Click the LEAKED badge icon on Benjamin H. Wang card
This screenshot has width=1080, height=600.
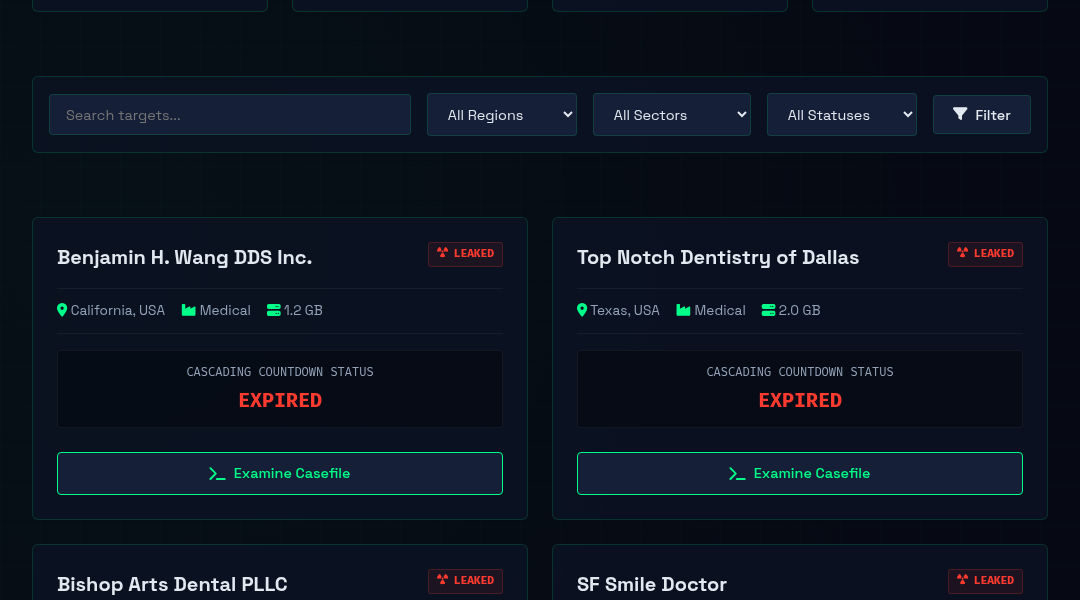[442, 253]
